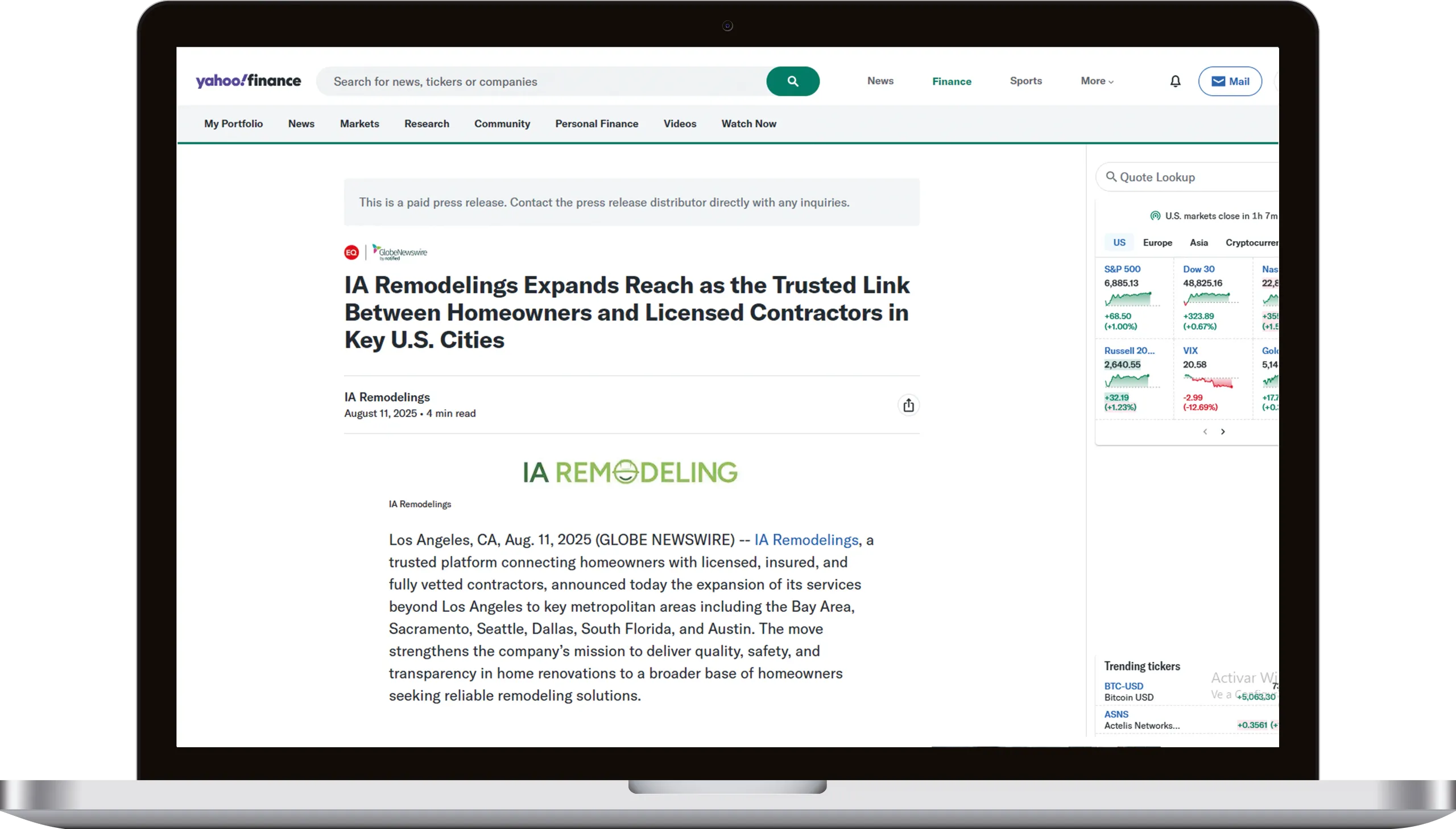Go to previous market carousel page
Image resolution: width=1456 pixels, height=829 pixels.
pos(1205,432)
